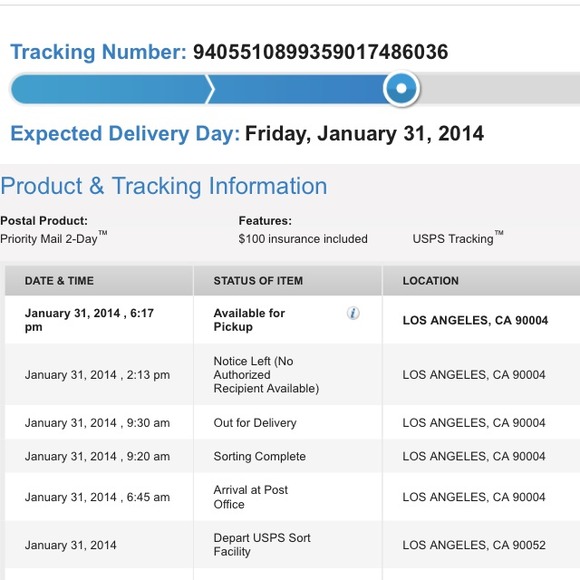
Task: Click the LOS ANGELES, CA 90052 location
Action: tap(474, 545)
